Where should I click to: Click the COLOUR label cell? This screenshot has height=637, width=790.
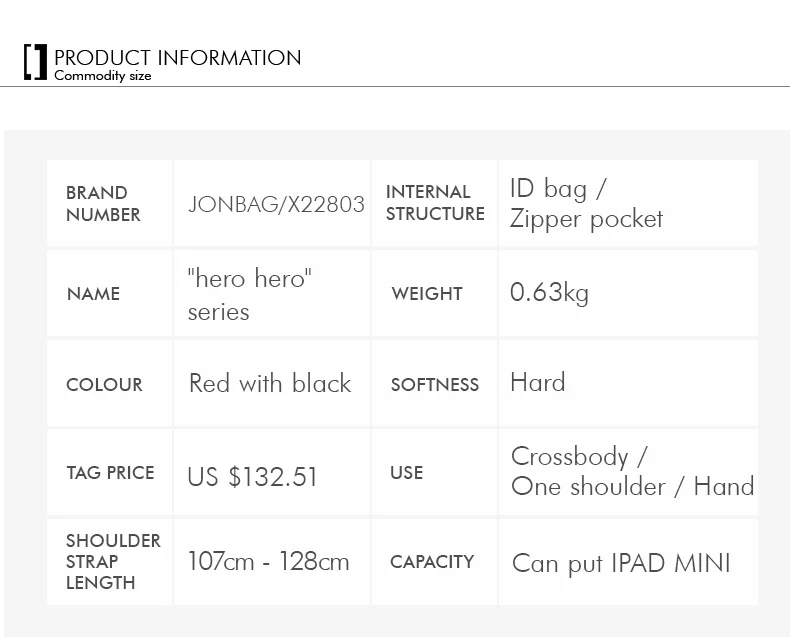point(109,383)
